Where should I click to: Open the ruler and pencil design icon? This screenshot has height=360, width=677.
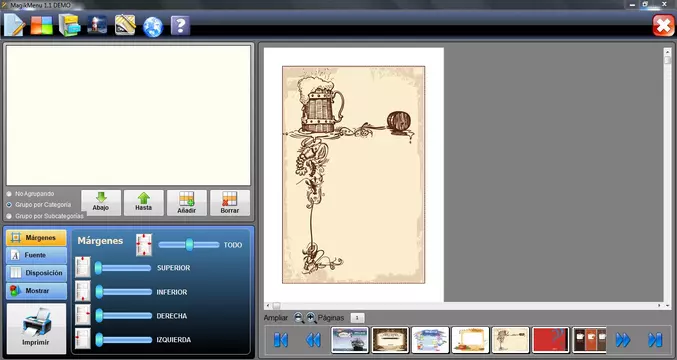[x=125, y=25]
